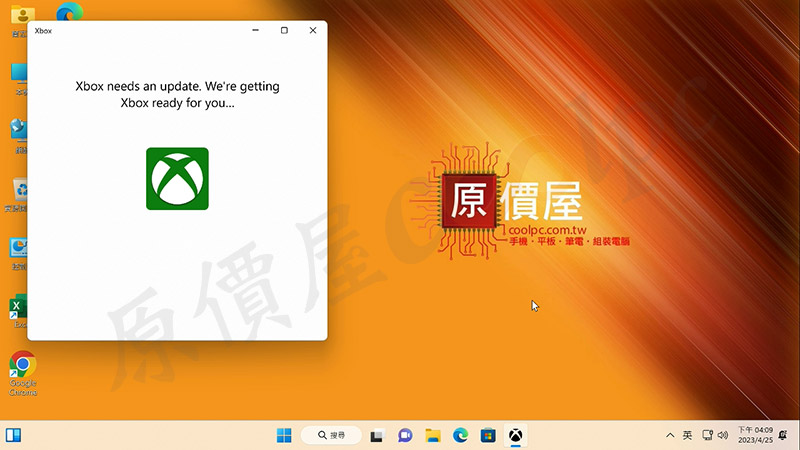Open the notification bell in the tray

pyautogui.click(x=783, y=435)
